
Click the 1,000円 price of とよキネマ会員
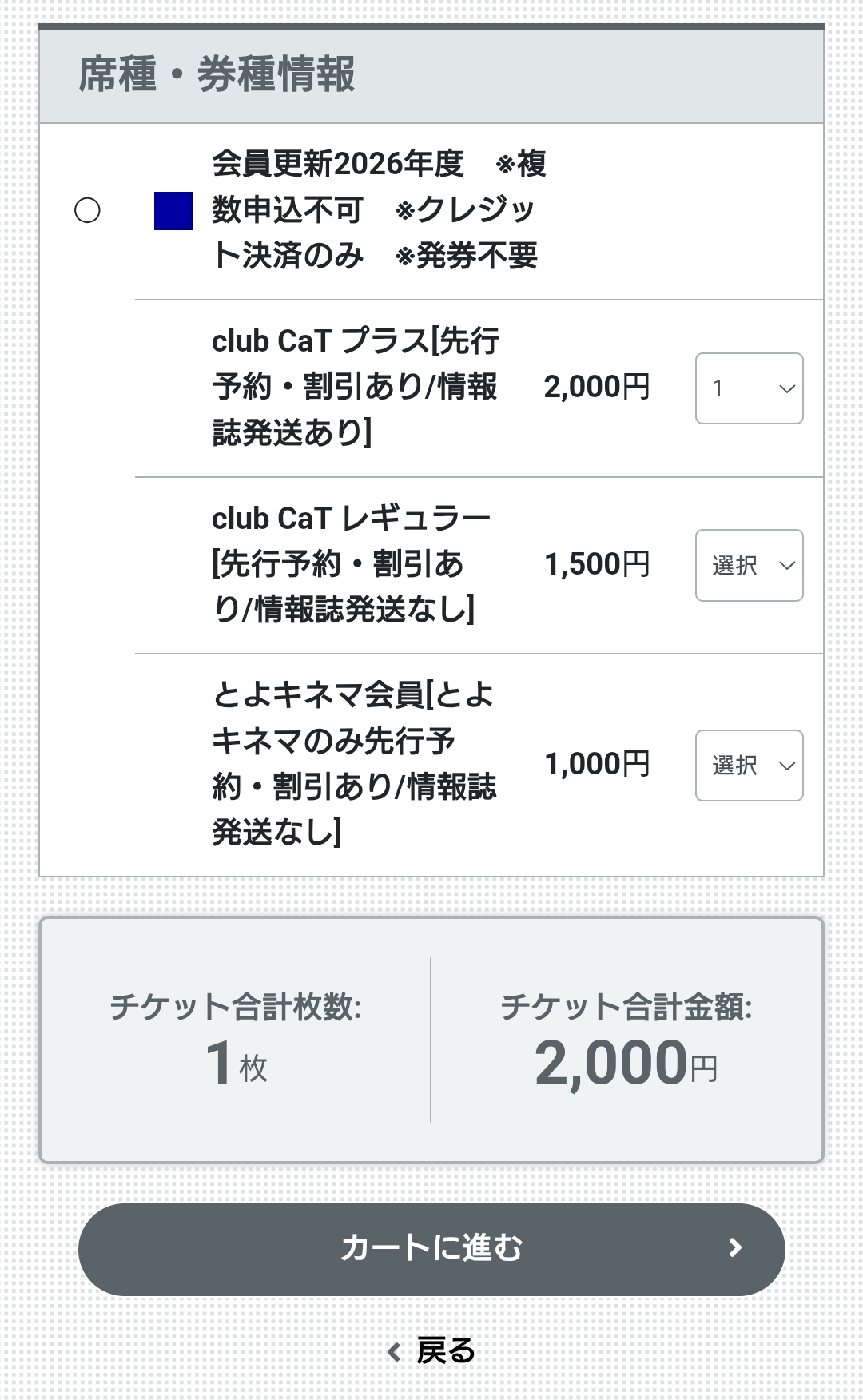point(597,765)
